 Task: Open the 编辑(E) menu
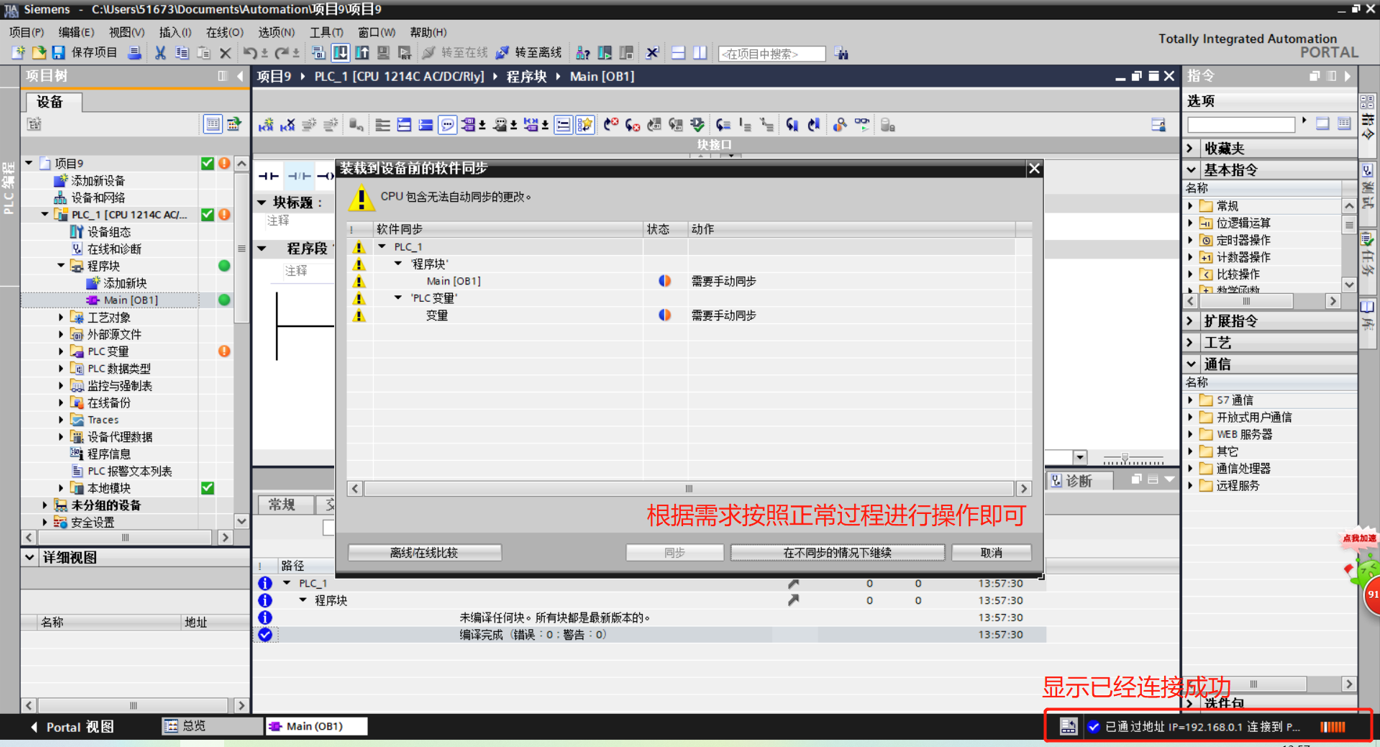76,32
